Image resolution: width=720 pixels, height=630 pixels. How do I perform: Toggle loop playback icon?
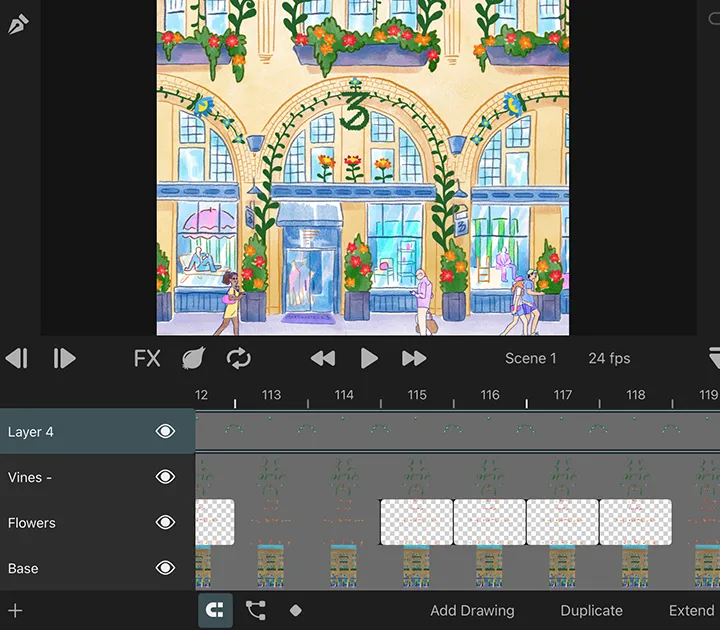click(239, 358)
